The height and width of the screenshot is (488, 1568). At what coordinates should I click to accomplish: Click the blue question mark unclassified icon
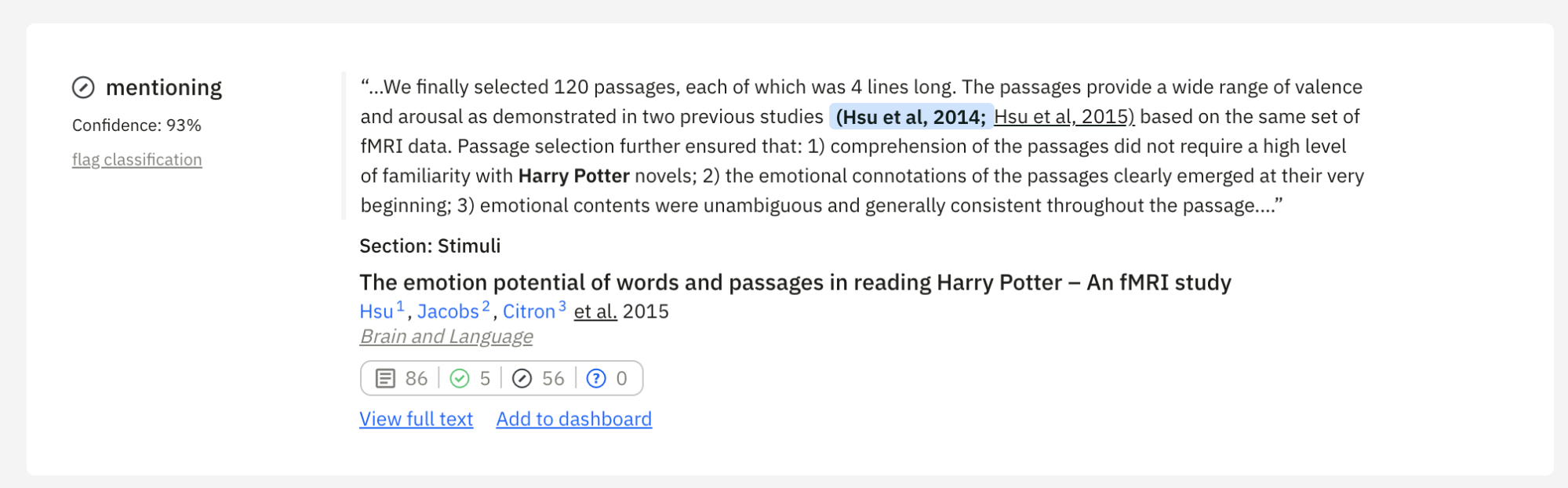[x=595, y=378]
